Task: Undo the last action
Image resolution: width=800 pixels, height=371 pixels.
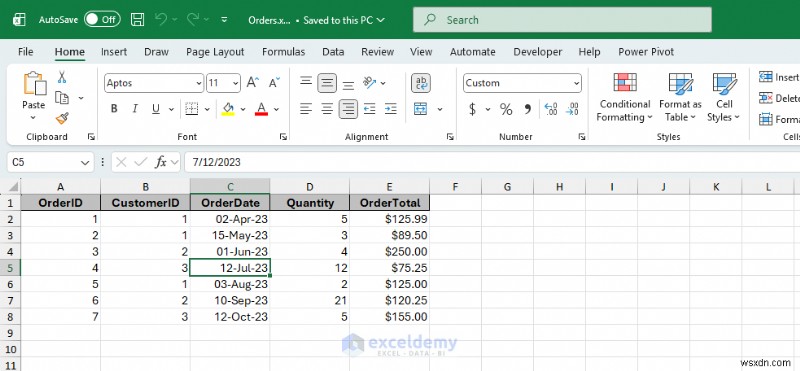Action: pos(161,20)
